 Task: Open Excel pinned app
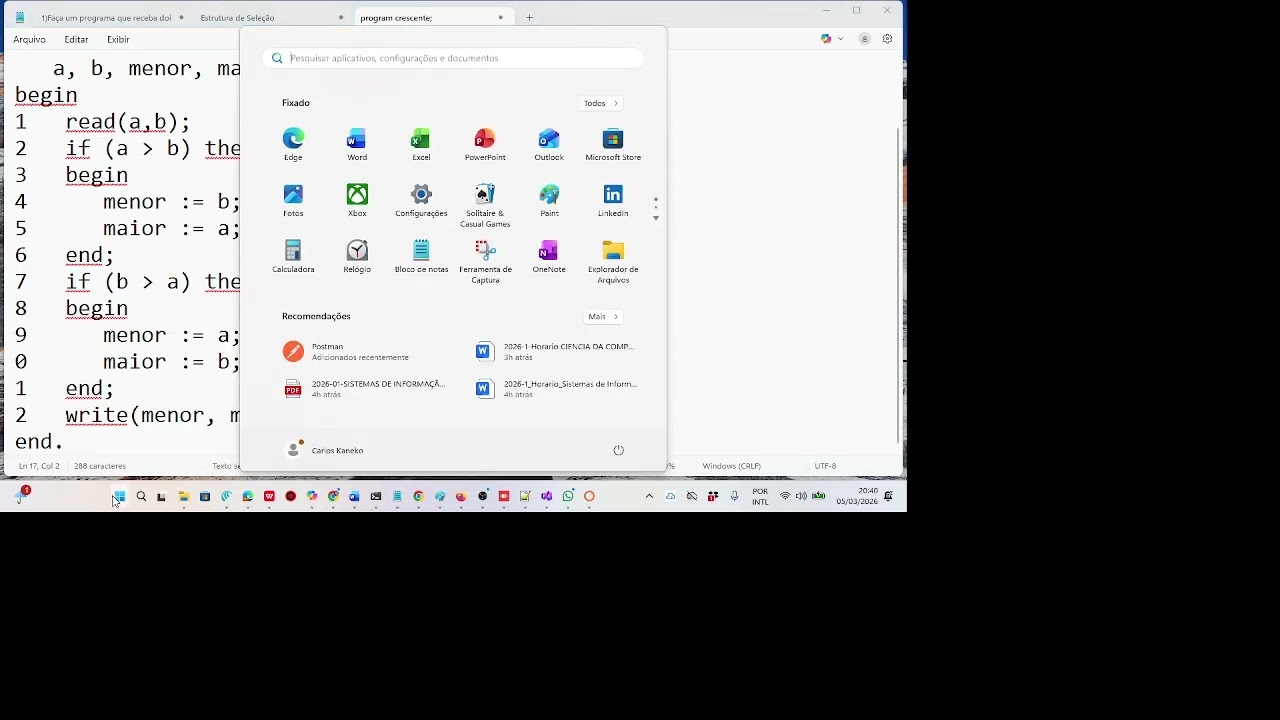pos(421,144)
